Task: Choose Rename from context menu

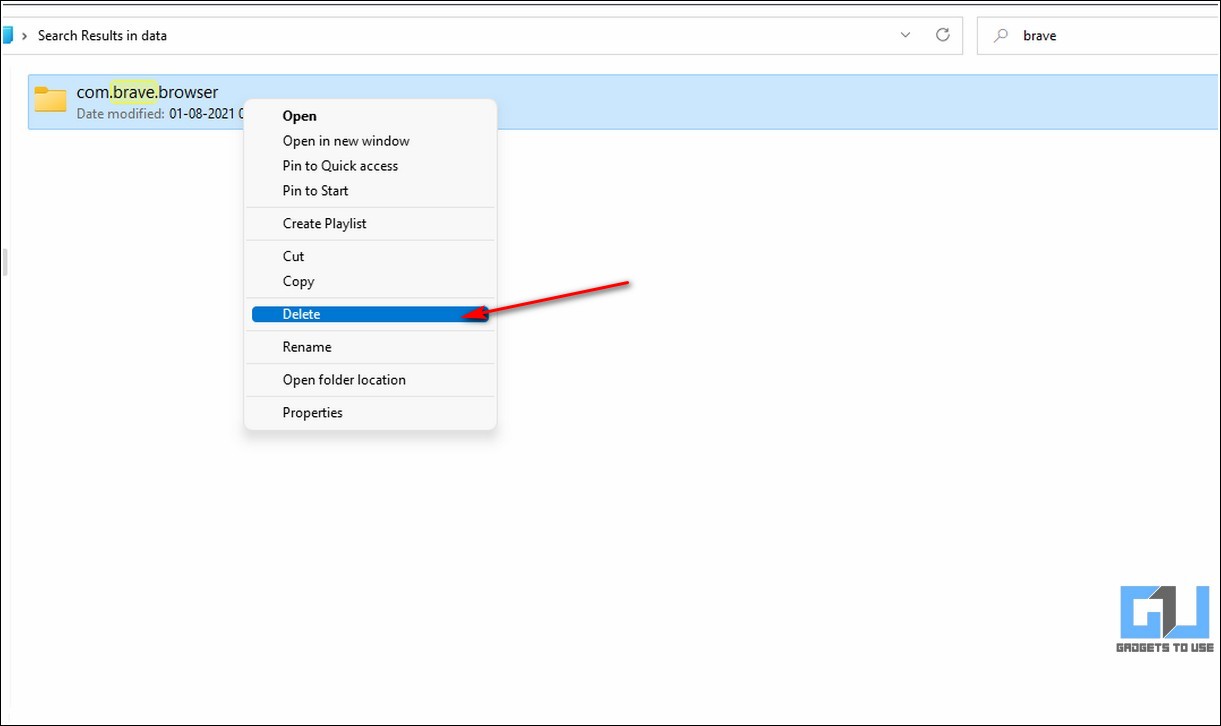Action: coord(370,347)
